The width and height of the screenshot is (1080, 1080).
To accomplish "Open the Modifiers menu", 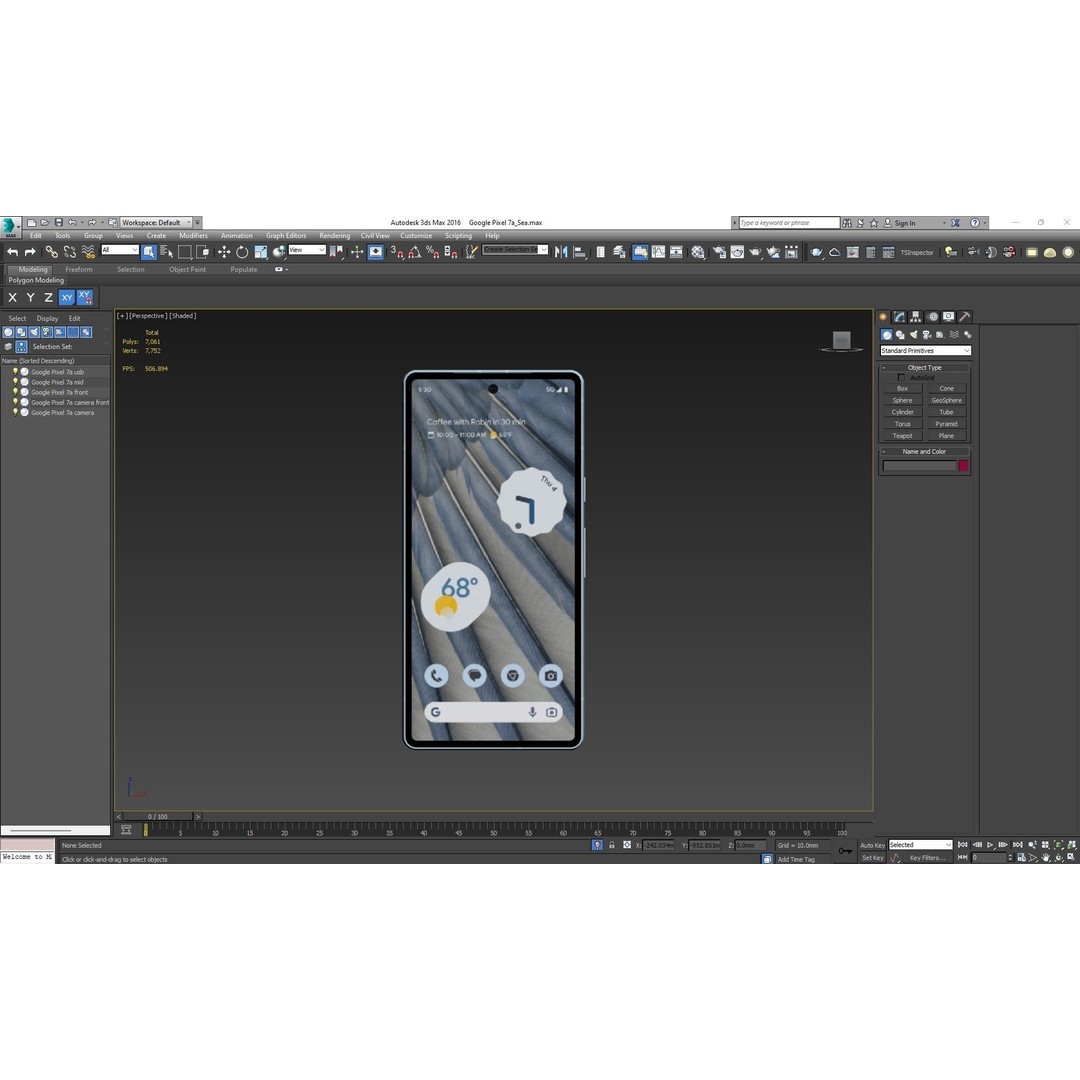I will 194,236.
